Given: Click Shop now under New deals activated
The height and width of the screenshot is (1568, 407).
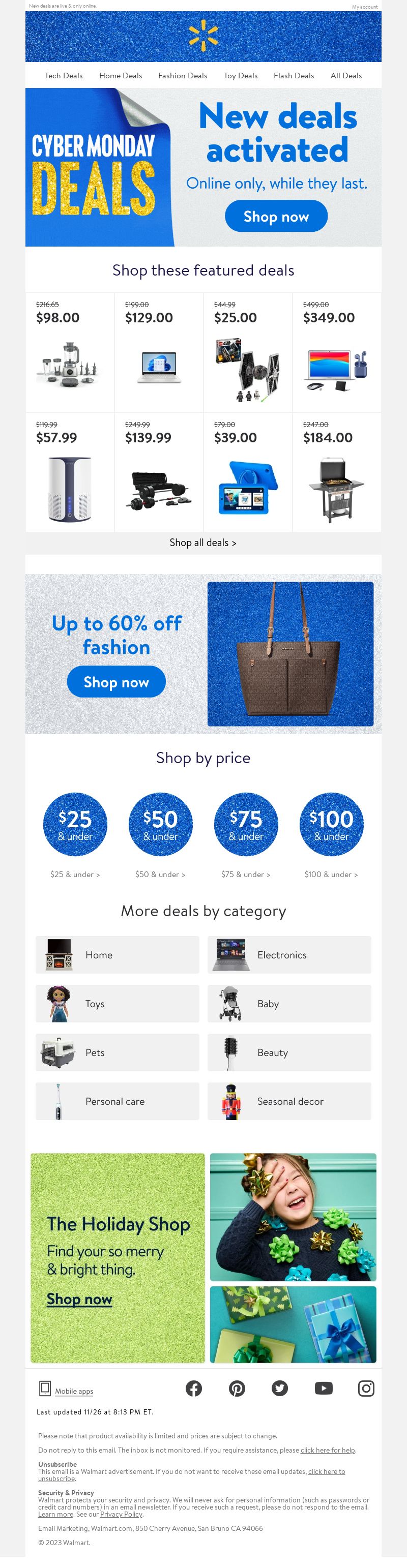Looking at the screenshot, I should click(276, 216).
